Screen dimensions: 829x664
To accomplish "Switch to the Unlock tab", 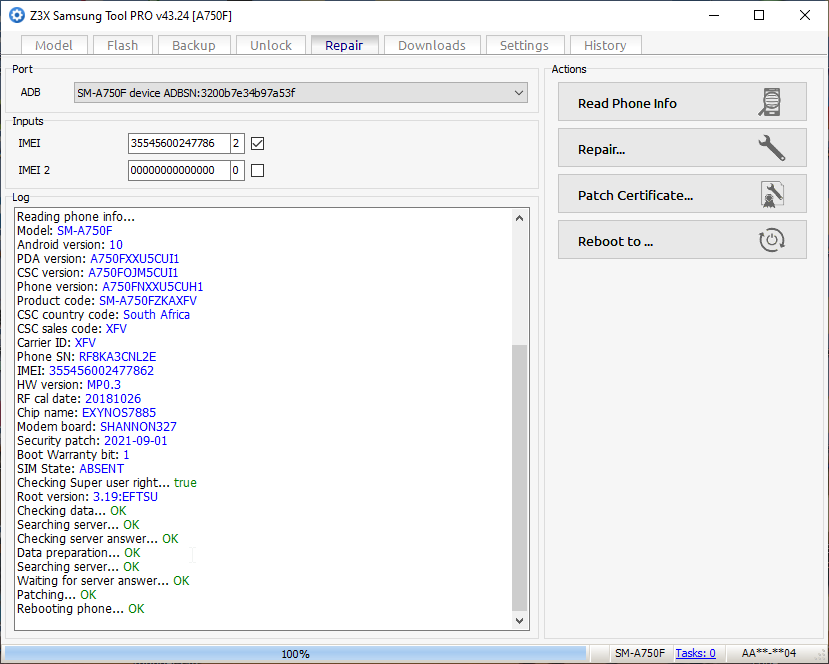I will tap(271, 45).
